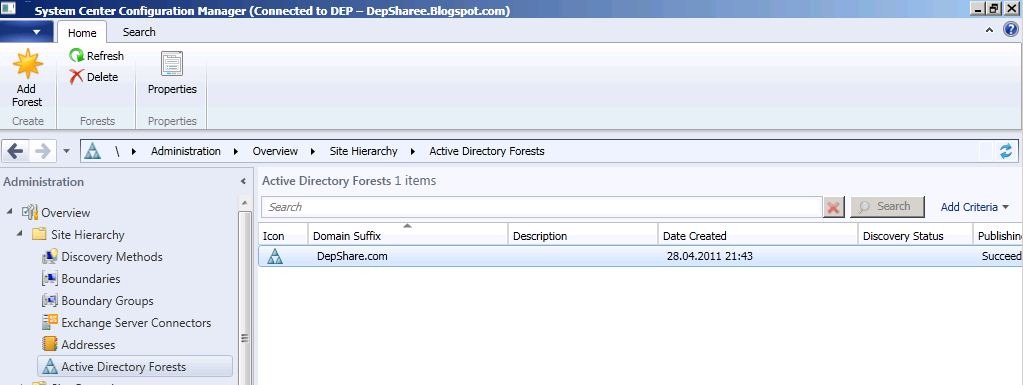This screenshot has height=385, width=1023.
Task: Open Boundary Groups in the tree
Action: pos(108,301)
